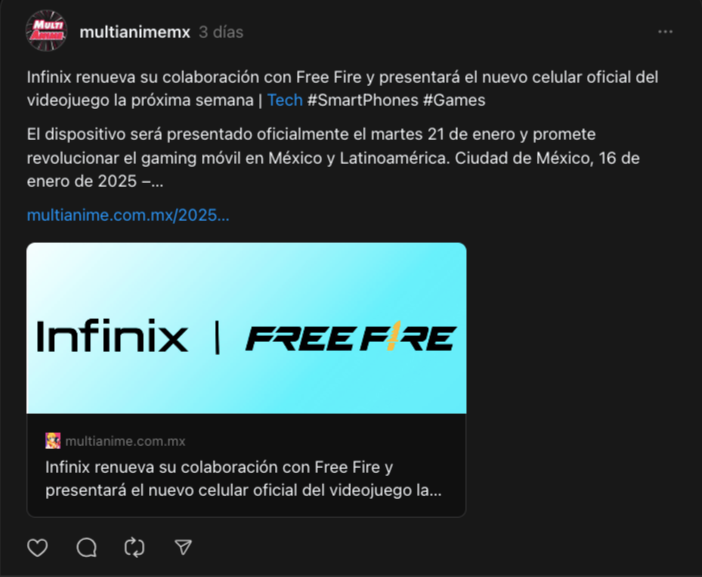Click the paragraph beginning 'El dispositivo será presentado'
The image size is (702, 577).
[x=333, y=158]
